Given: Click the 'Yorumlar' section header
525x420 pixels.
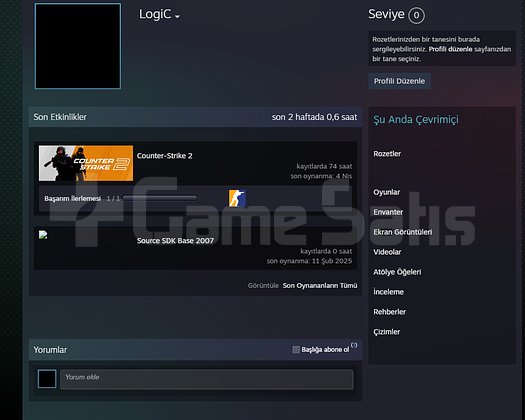Looking at the screenshot, I should click(x=50, y=350).
